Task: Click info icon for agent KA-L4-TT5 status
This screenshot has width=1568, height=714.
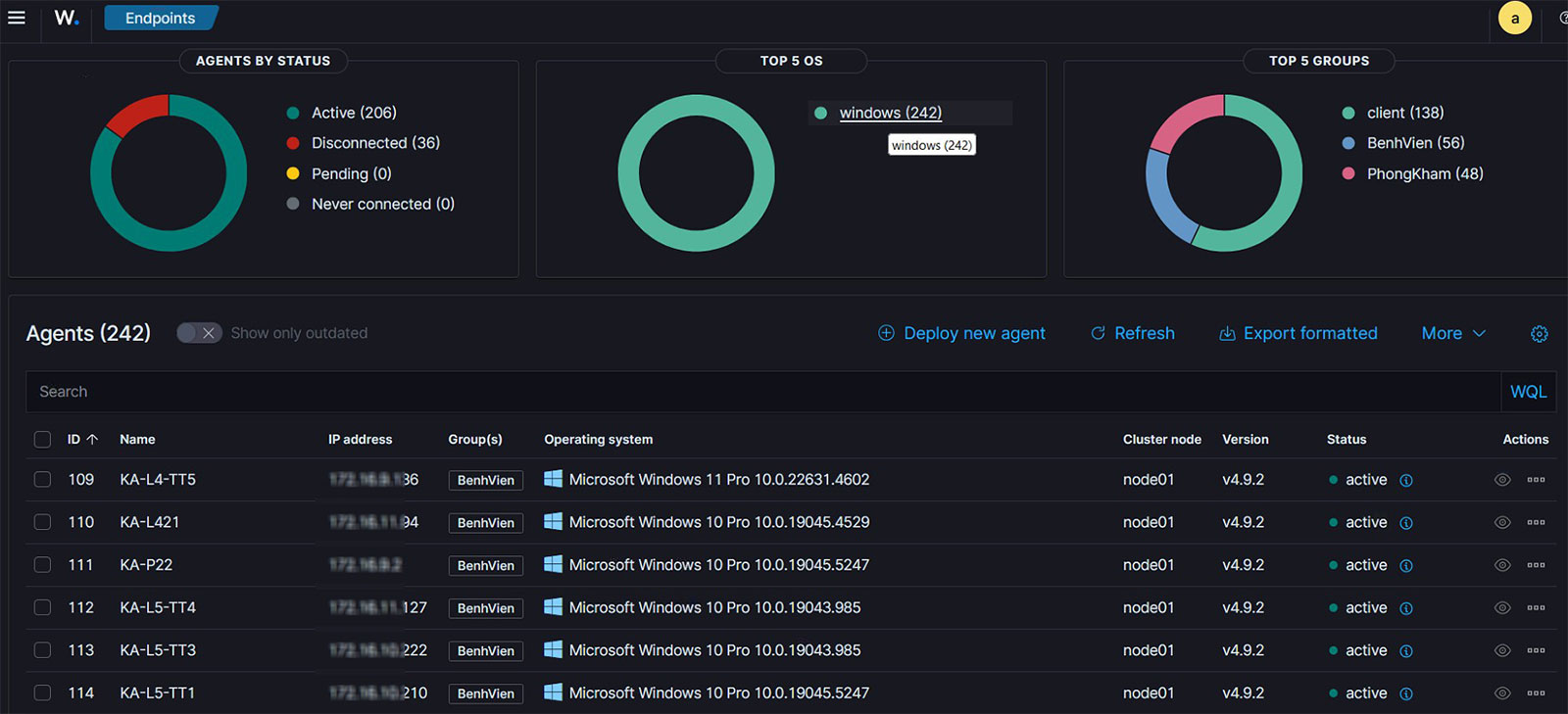Action: point(1406,480)
